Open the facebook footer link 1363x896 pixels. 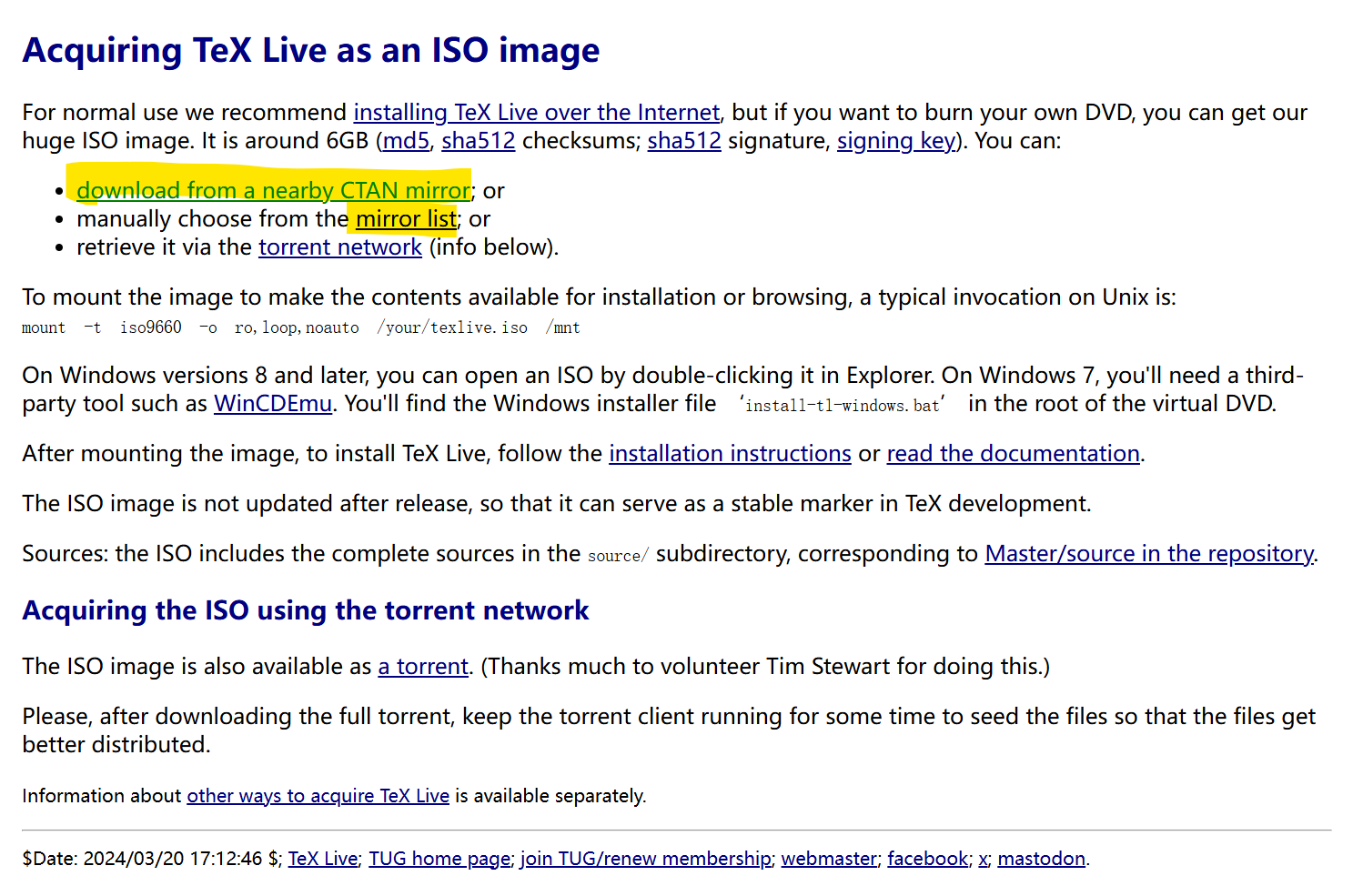[x=927, y=859]
